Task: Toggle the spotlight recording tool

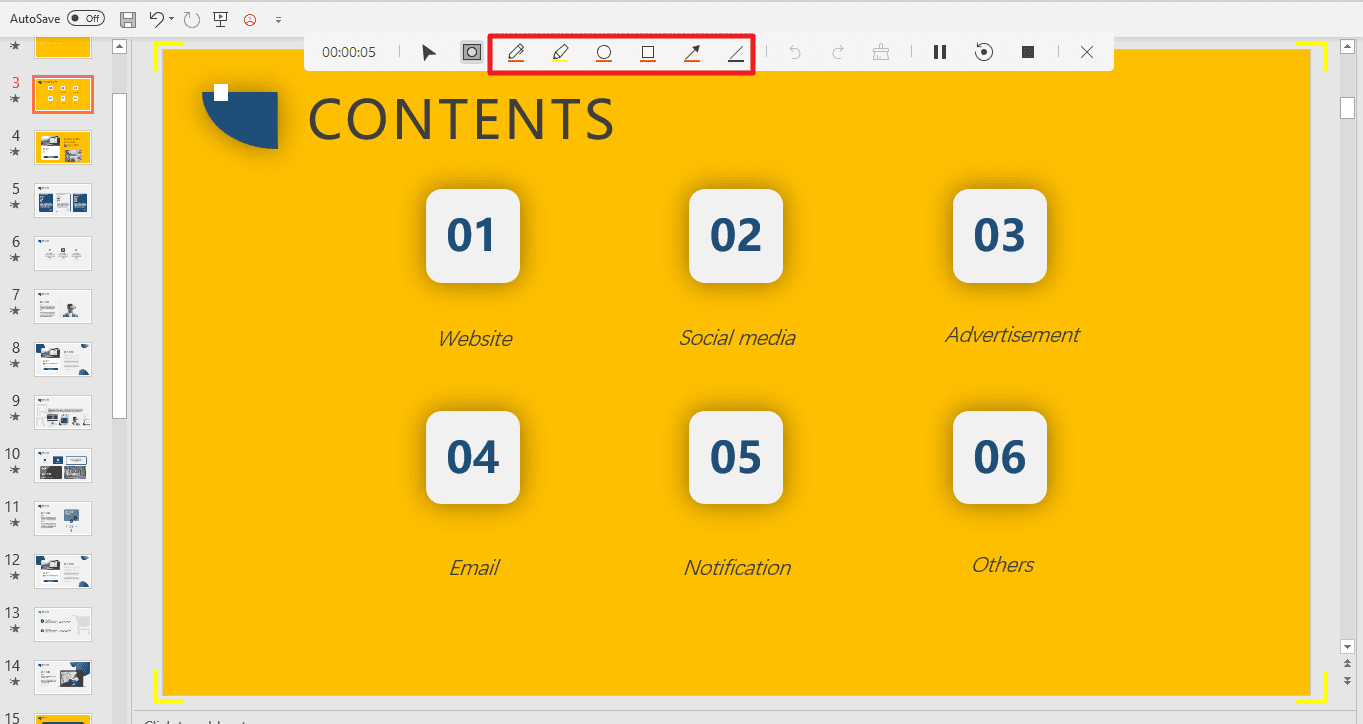Action: pos(472,53)
